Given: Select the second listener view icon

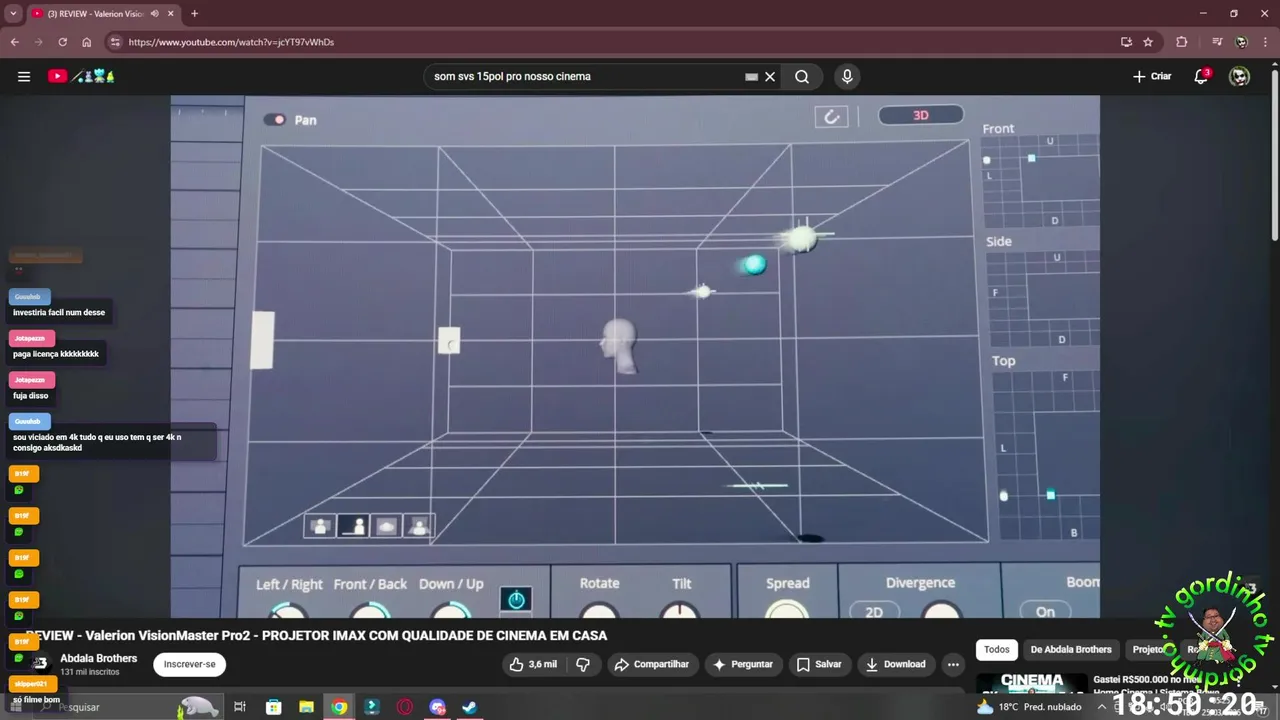Looking at the screenshot, I should (354, 526).
